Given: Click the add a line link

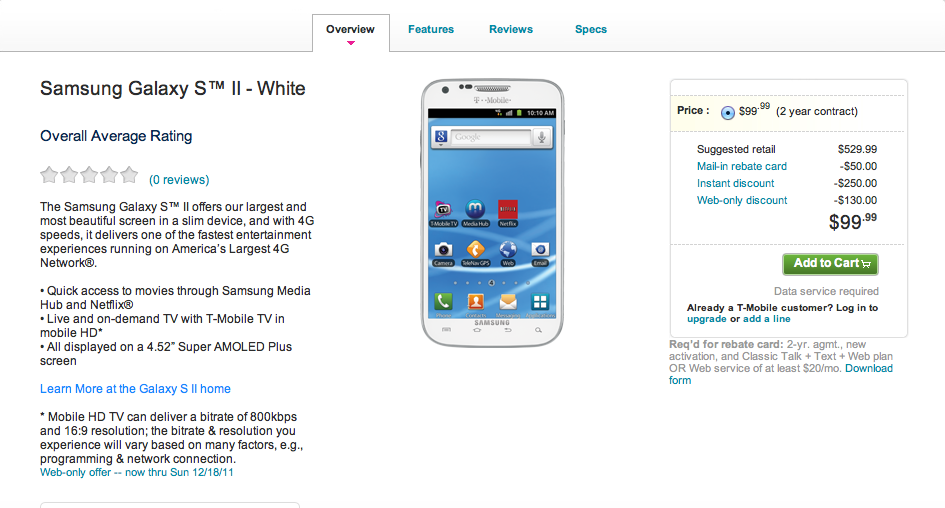Looking at the screenshot, I should (767, 319).
